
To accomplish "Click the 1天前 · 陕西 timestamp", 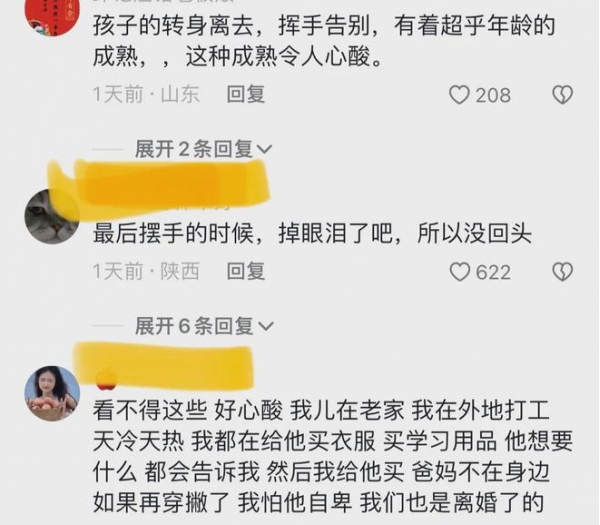I will tap(146, 272).
